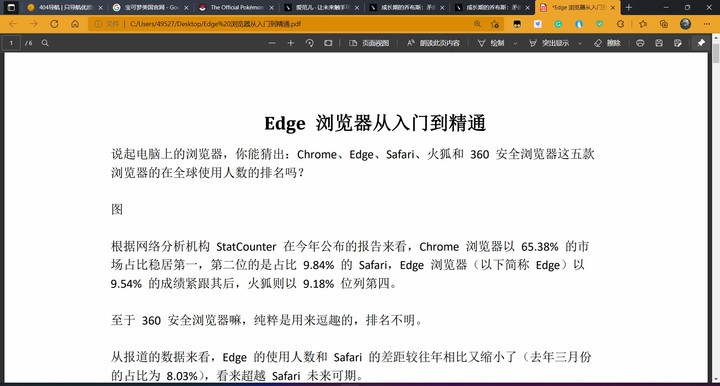Click the 65.38% figure in the paragraph

[540, 246]
